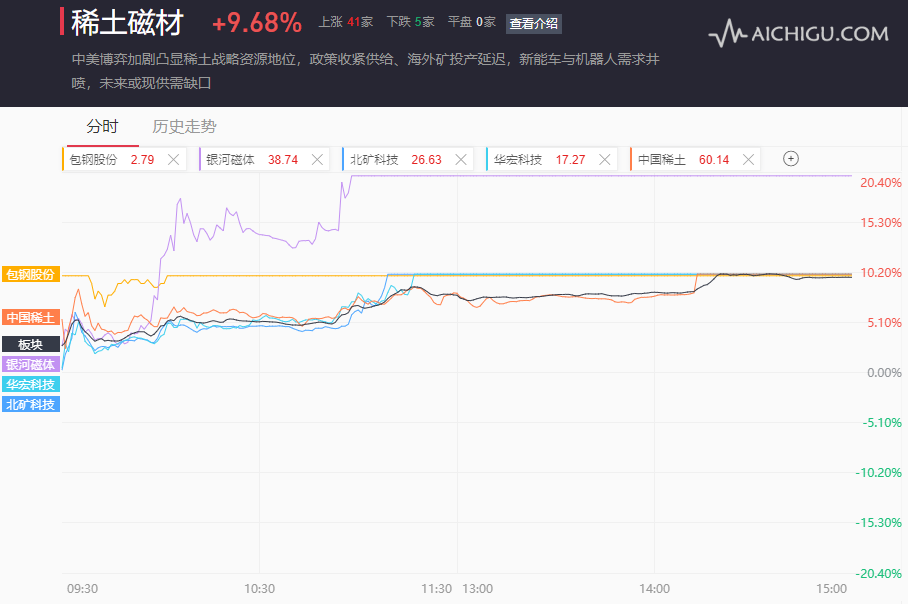This screenshot has width=908, height=604.
Task: Toggle the 板块 line label
Action: (30, 344)
